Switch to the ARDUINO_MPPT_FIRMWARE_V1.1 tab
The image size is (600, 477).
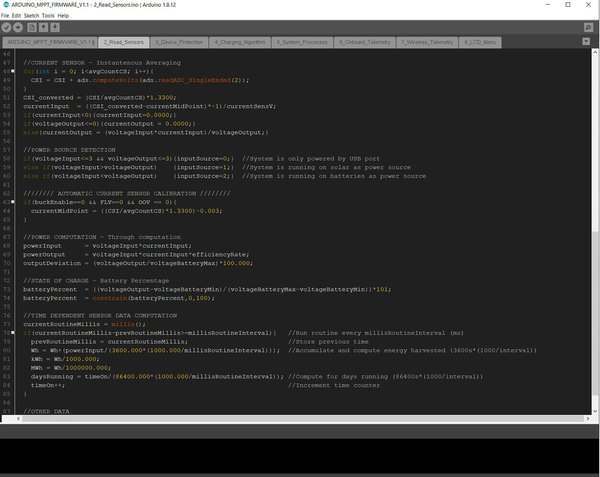coord(50,42)
